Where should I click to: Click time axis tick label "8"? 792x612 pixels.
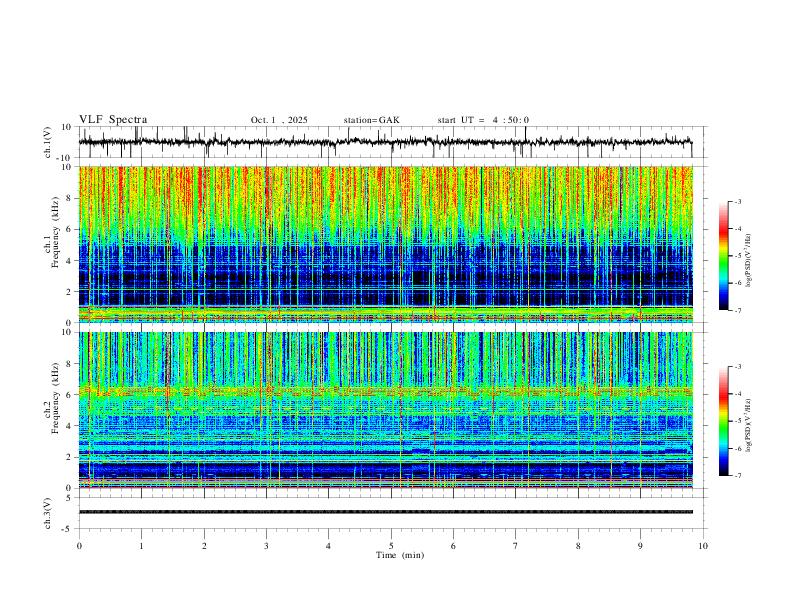(x=578, y=546)
